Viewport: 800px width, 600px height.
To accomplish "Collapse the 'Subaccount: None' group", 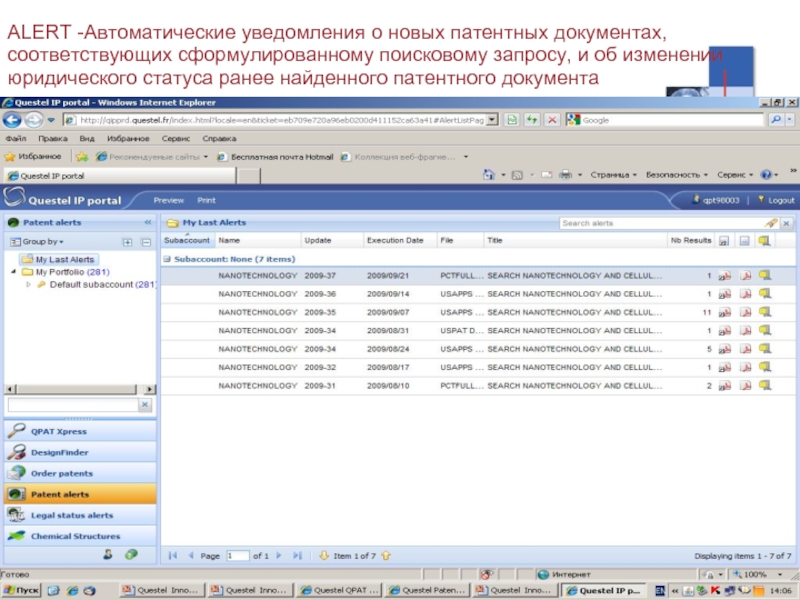I will (x=167, y=259).
